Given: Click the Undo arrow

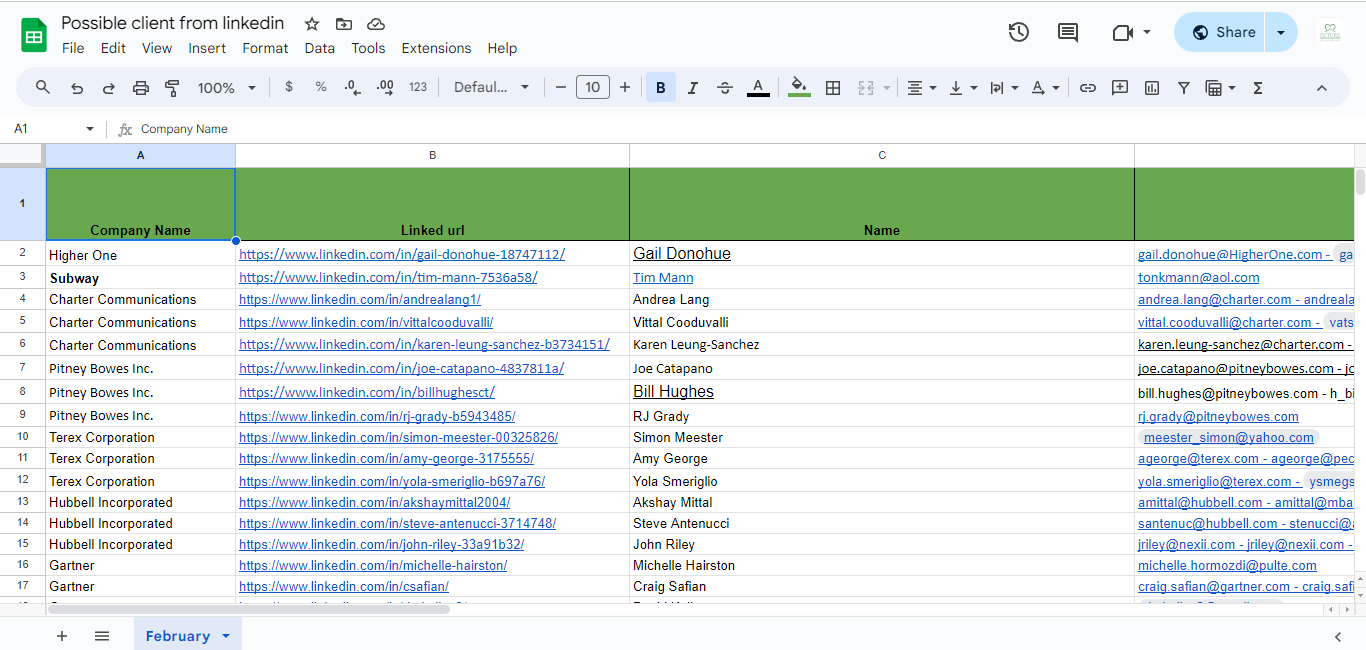Looking at the screenshot, I should [x=77, y=88].
